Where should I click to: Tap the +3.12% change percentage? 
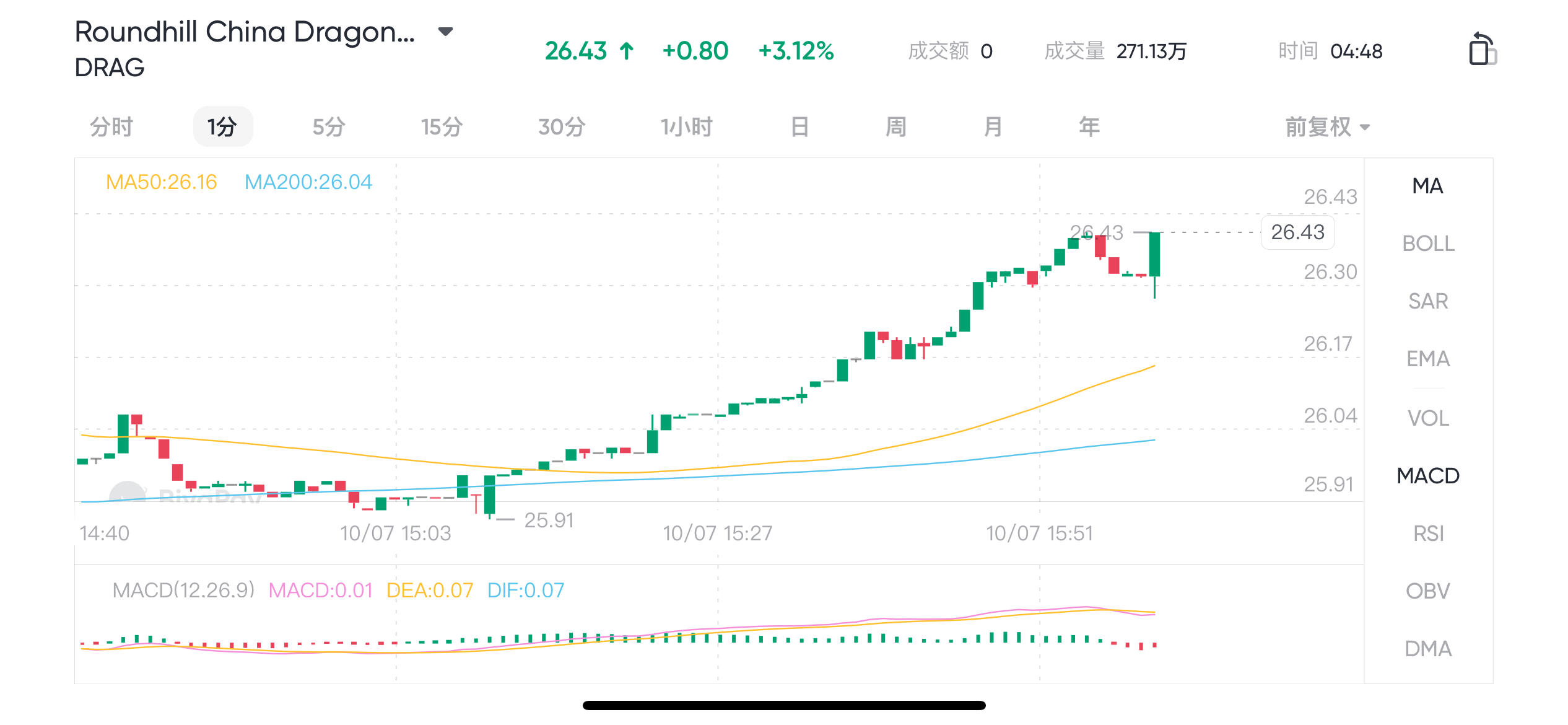tap(796, 51)
